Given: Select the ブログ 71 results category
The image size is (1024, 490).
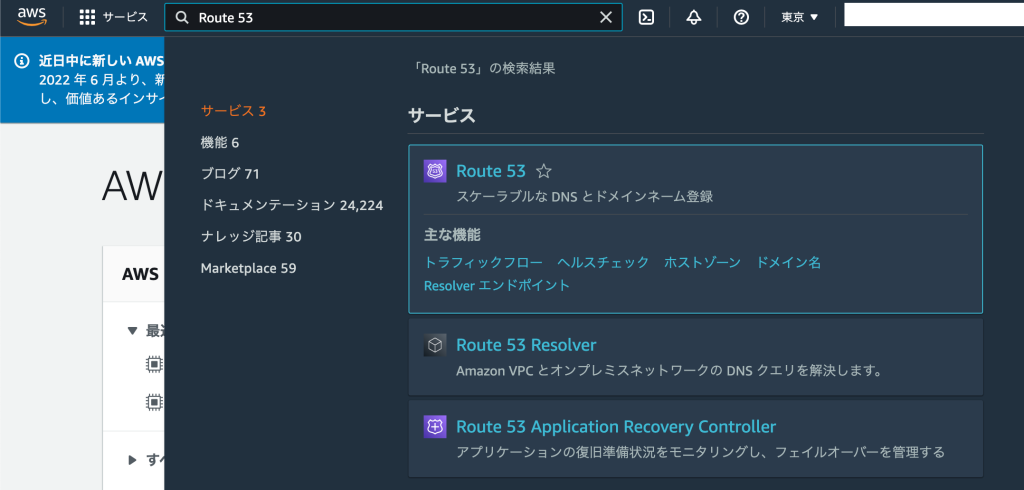Looking at the screenshot, I should pos(230,174).
